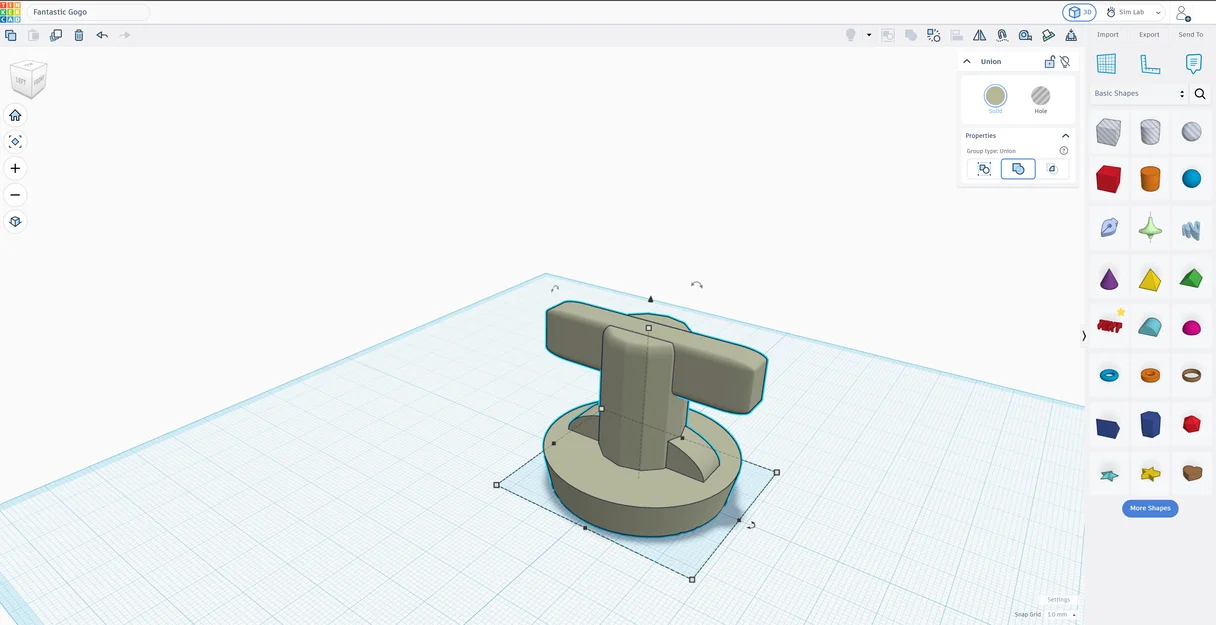Fit view to the selected object
Screen dimensions: 1216x625
(15, 142)
